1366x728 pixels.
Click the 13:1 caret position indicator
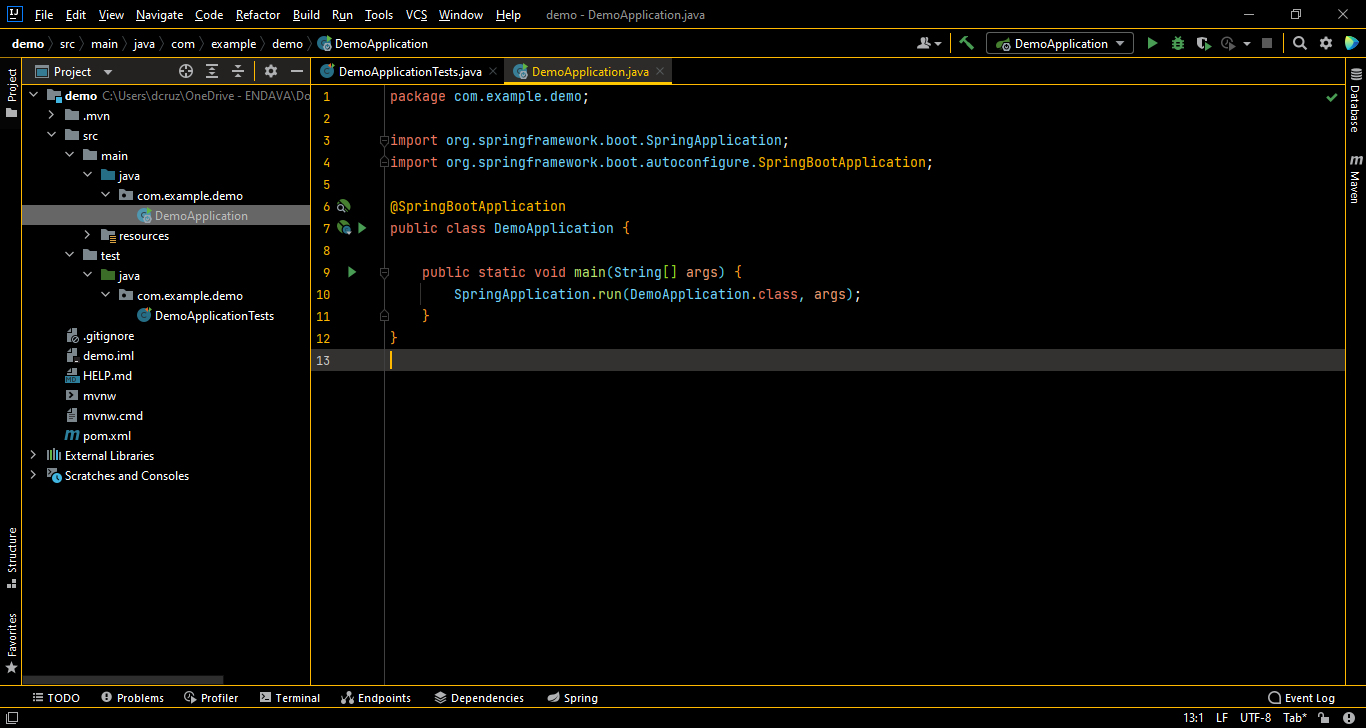click(x=1193, y=718)
